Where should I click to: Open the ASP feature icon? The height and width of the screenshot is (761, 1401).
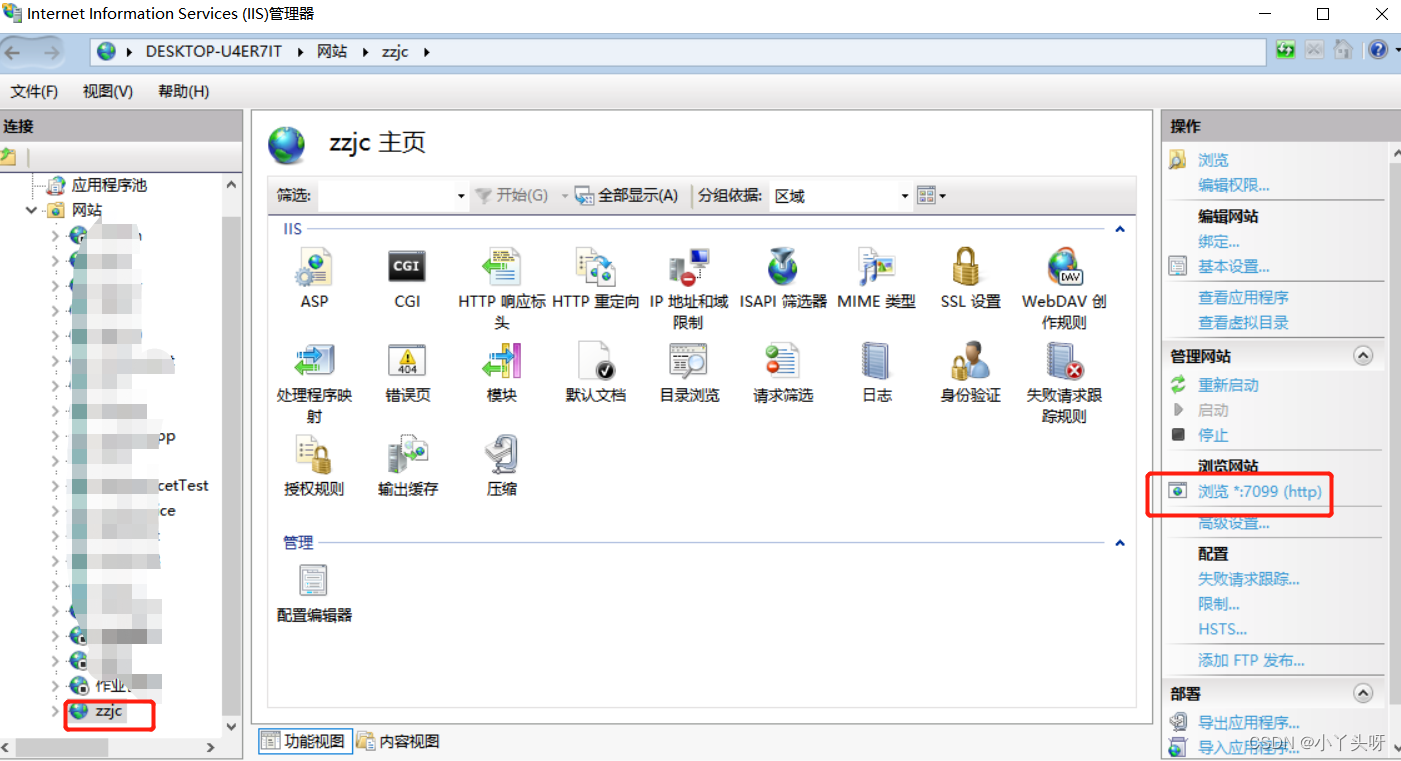(x=314, y=279)
